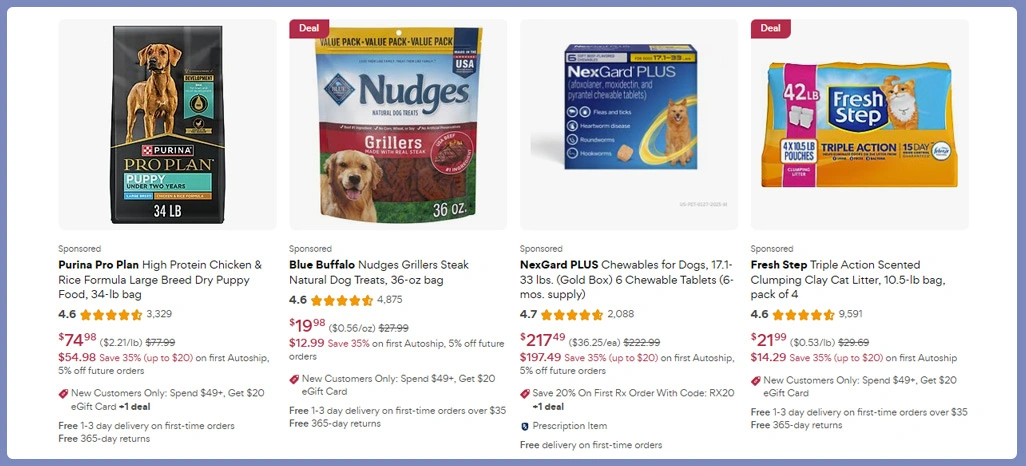Viewport: 1026px width, 466px height.
Task: Click the star rating of NexGard PLUS
Action: point(572,315)
